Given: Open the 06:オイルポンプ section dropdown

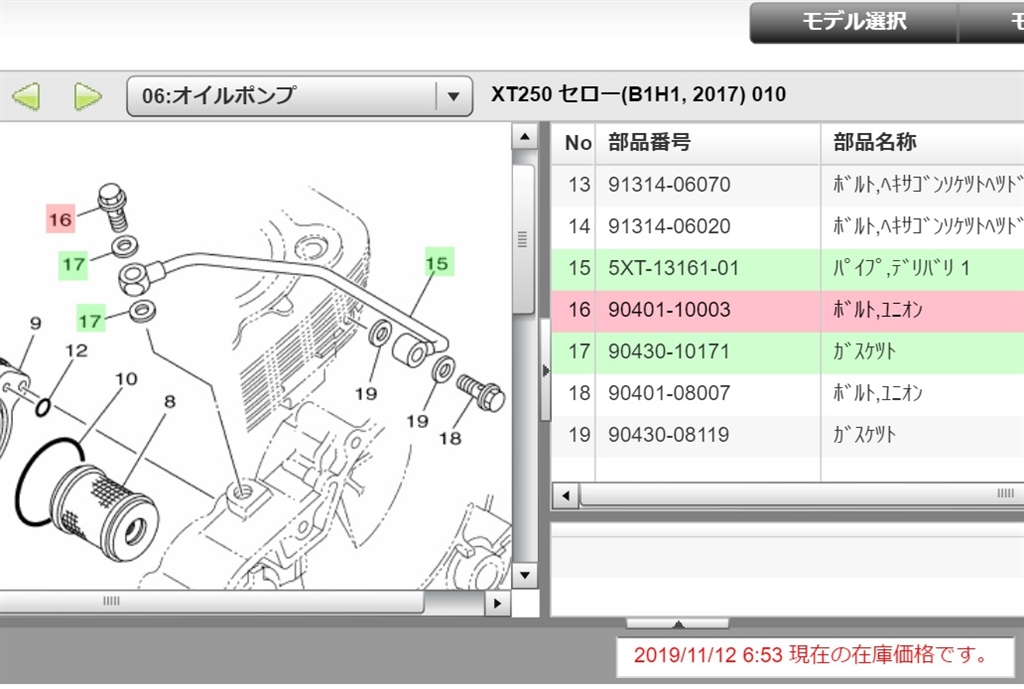Looking at the screenshot, I should click(299, 96).
